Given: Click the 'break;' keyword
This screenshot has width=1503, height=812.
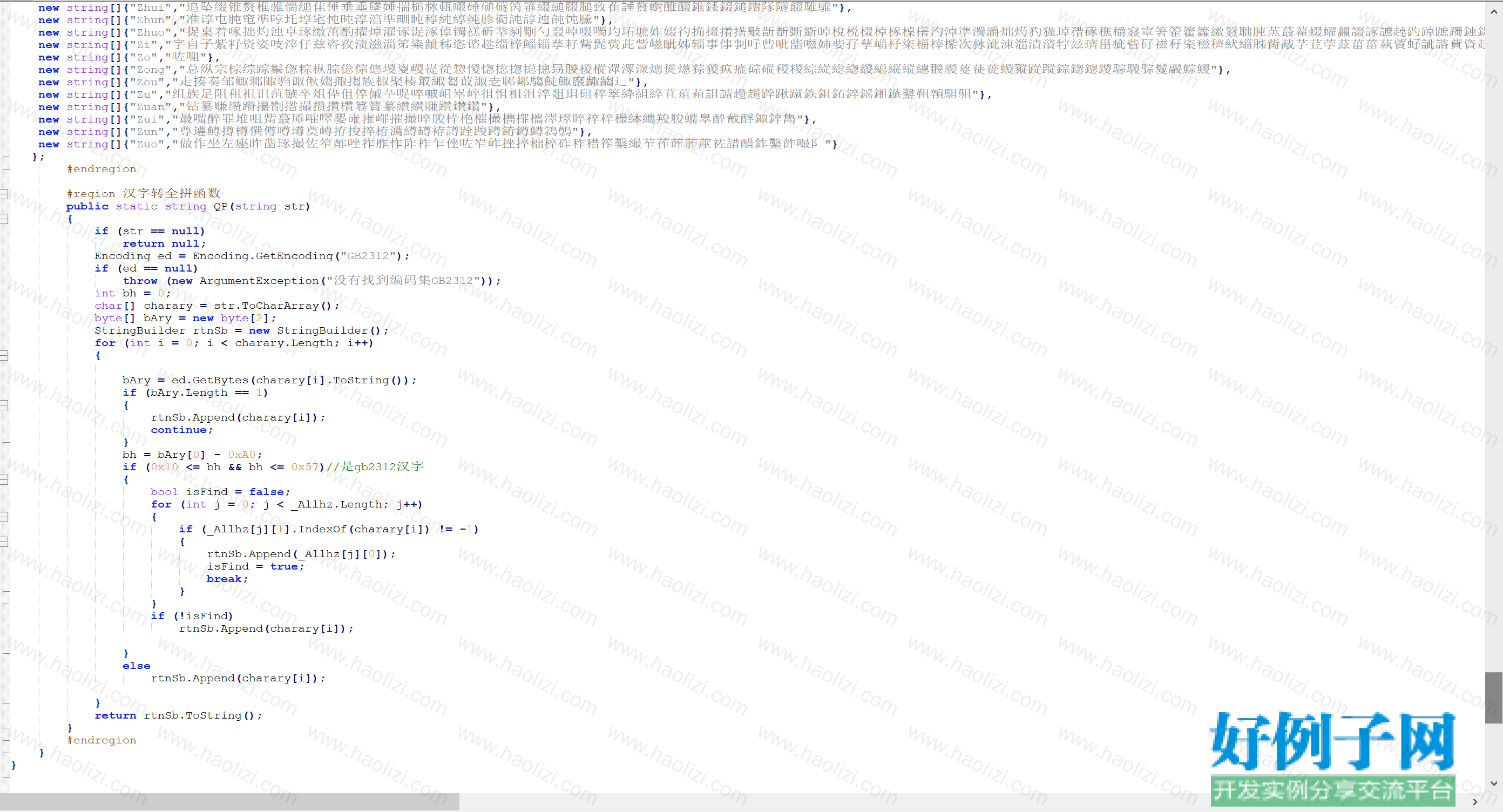Looking at the screenshot, I should pos(227,579).
